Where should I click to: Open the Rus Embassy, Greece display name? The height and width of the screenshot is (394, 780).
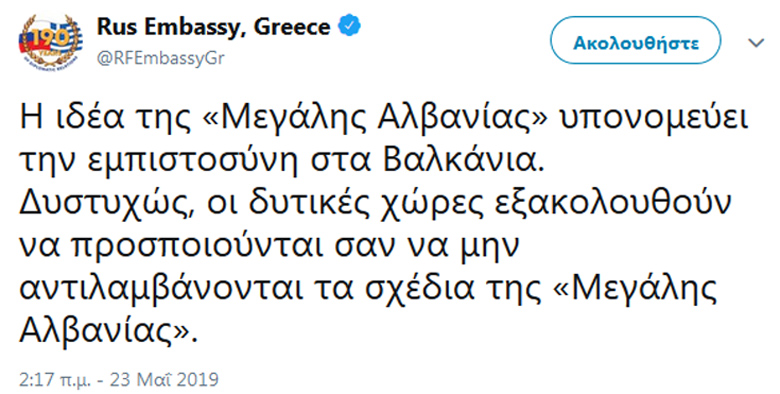coord(213,27)
